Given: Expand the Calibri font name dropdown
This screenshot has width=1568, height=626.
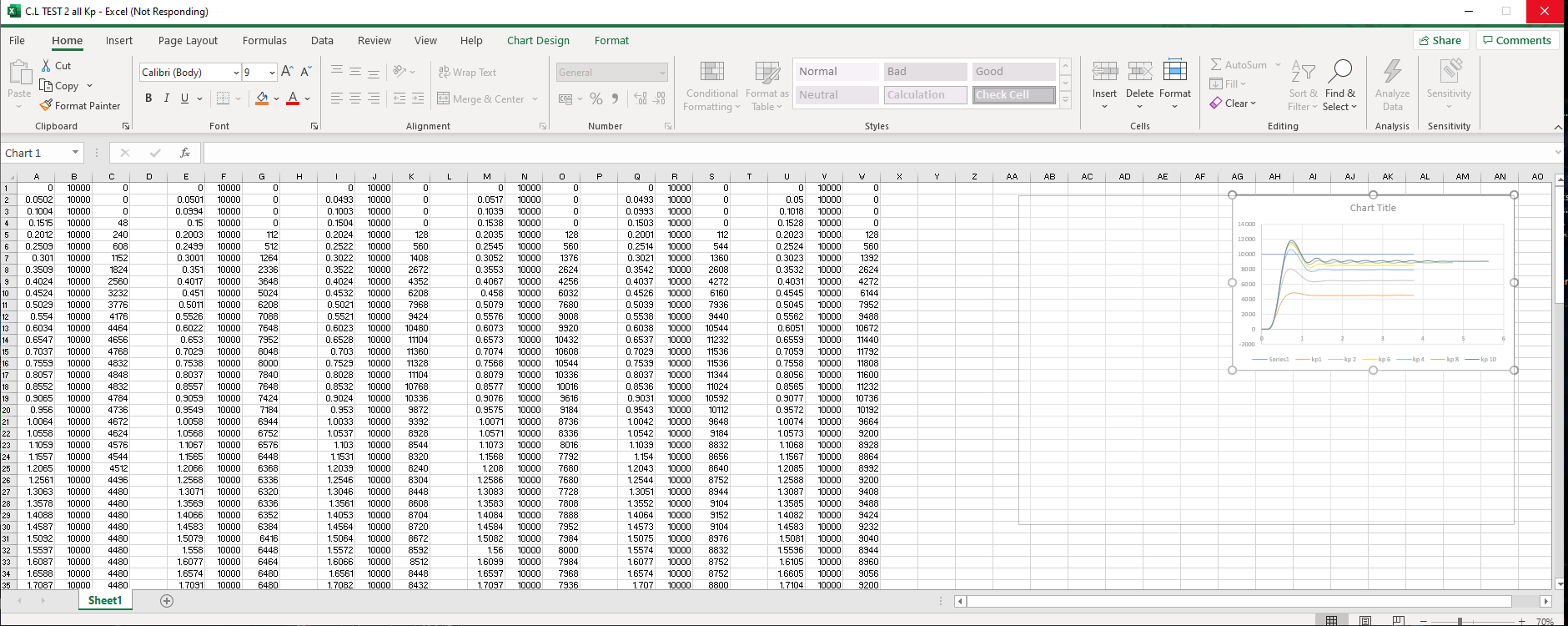Looking at the screenshot, I should 236,73.
